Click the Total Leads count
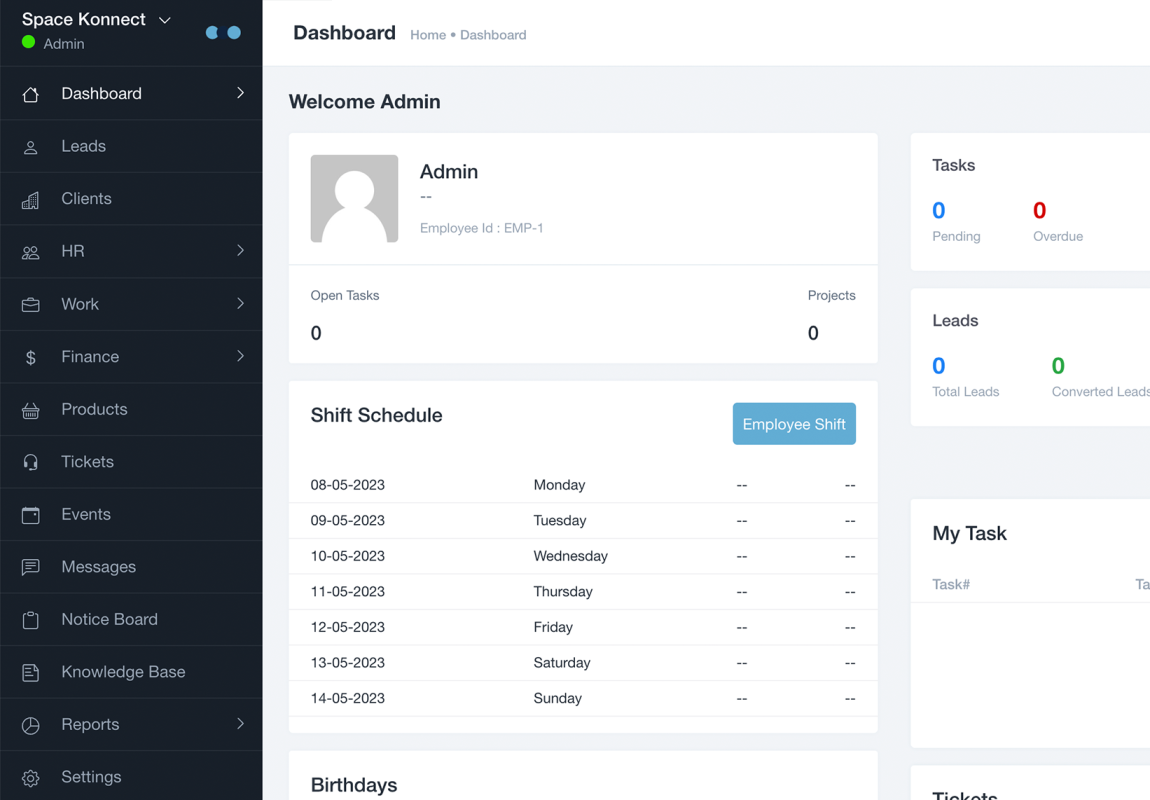The width and height of the screenshot is (1150, 800). coord(939,366)
